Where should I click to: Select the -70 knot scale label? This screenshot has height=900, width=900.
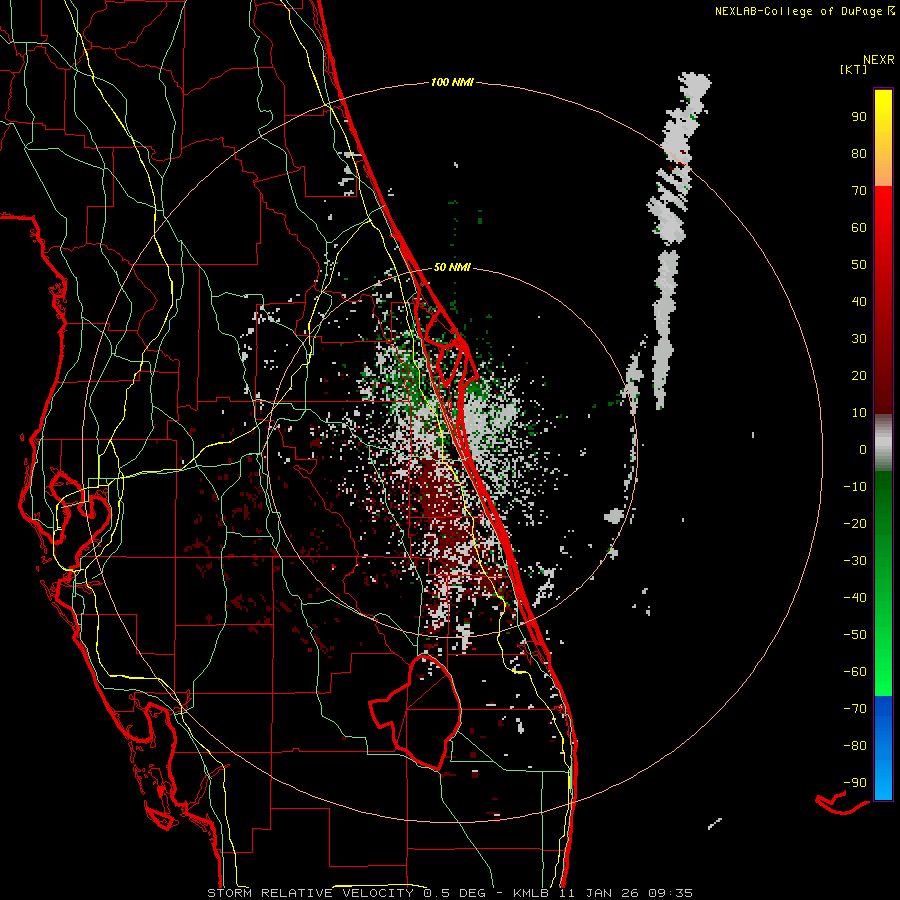[855, 709]
